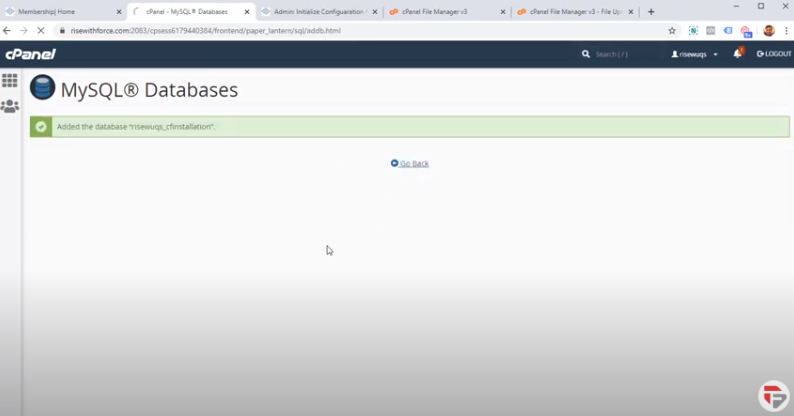Click the MySQL database icon beside title
This screenshot has width=794, height=416.
point(42,89)
